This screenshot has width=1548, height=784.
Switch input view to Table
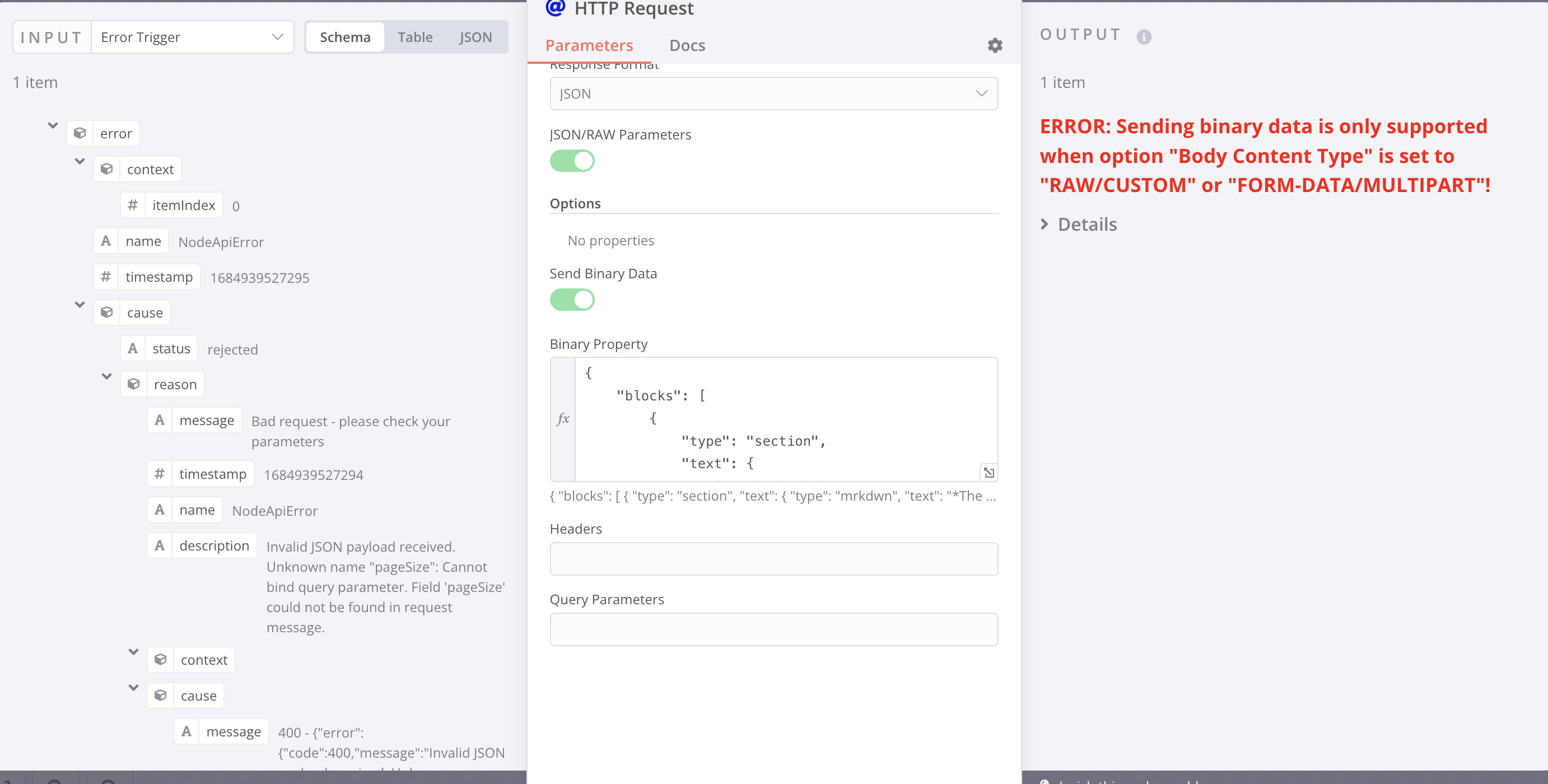click(x=414, y=38)
